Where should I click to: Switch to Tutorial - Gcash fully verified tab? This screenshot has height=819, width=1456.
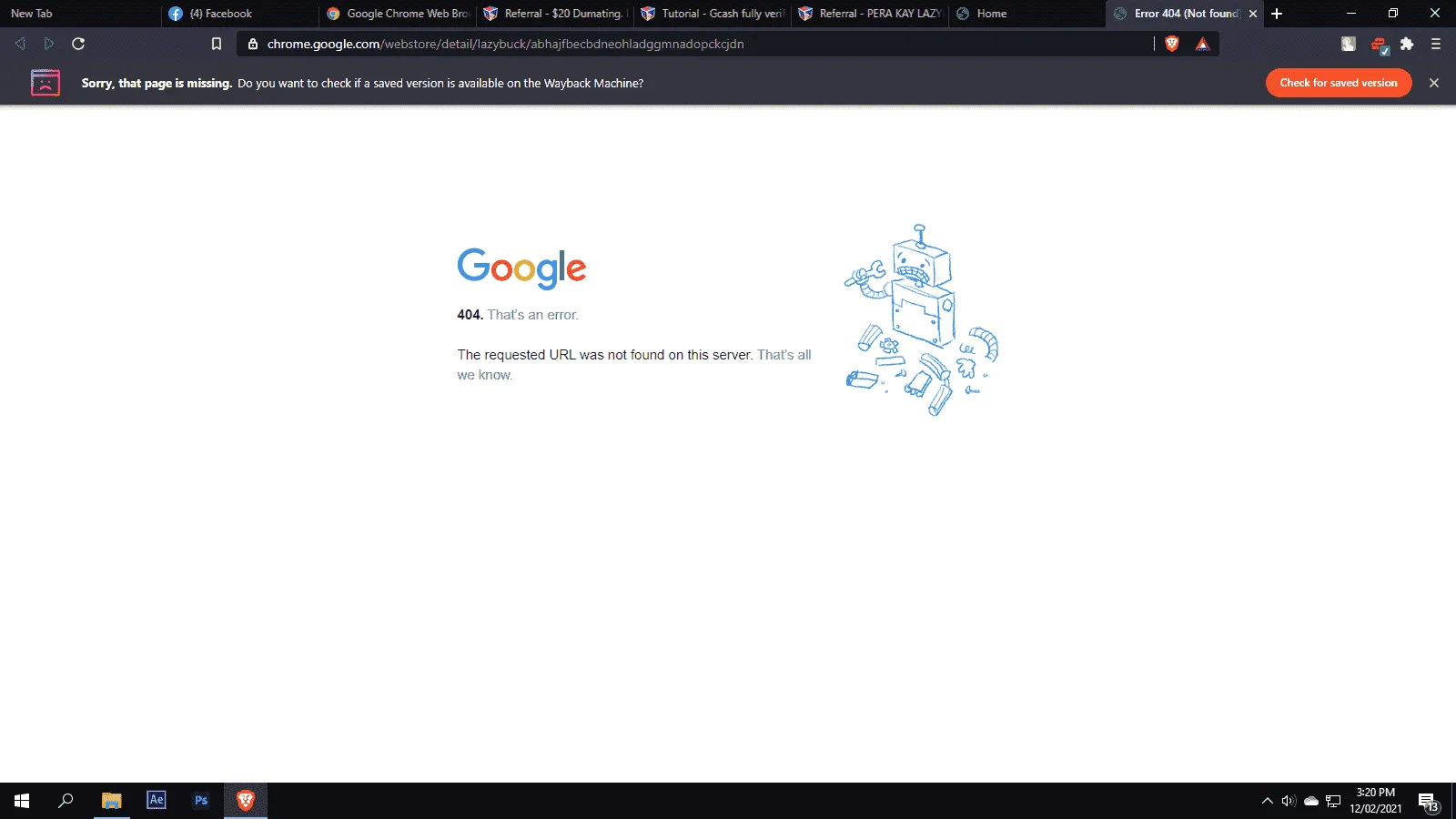click(x=712, y=14)
